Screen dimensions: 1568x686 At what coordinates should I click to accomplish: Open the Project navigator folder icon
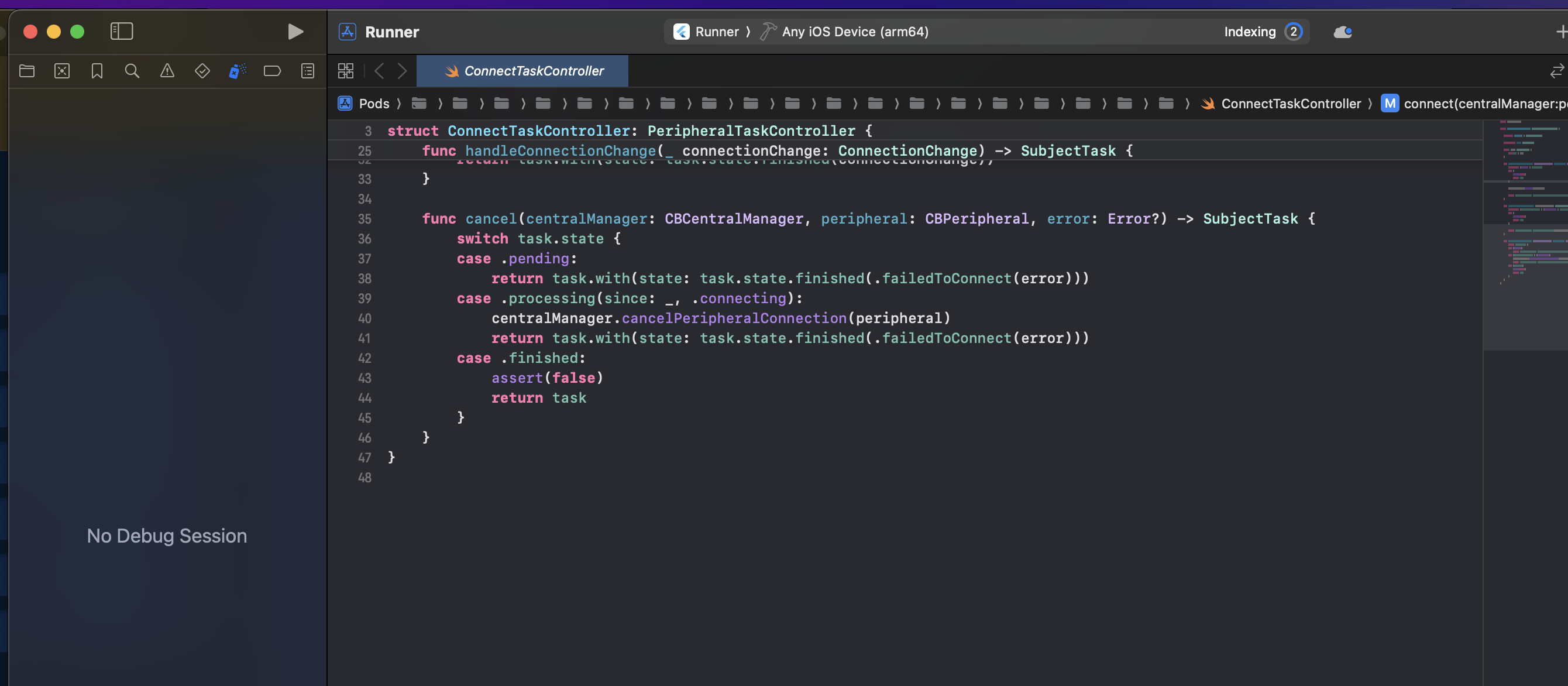tap(27, 71)
